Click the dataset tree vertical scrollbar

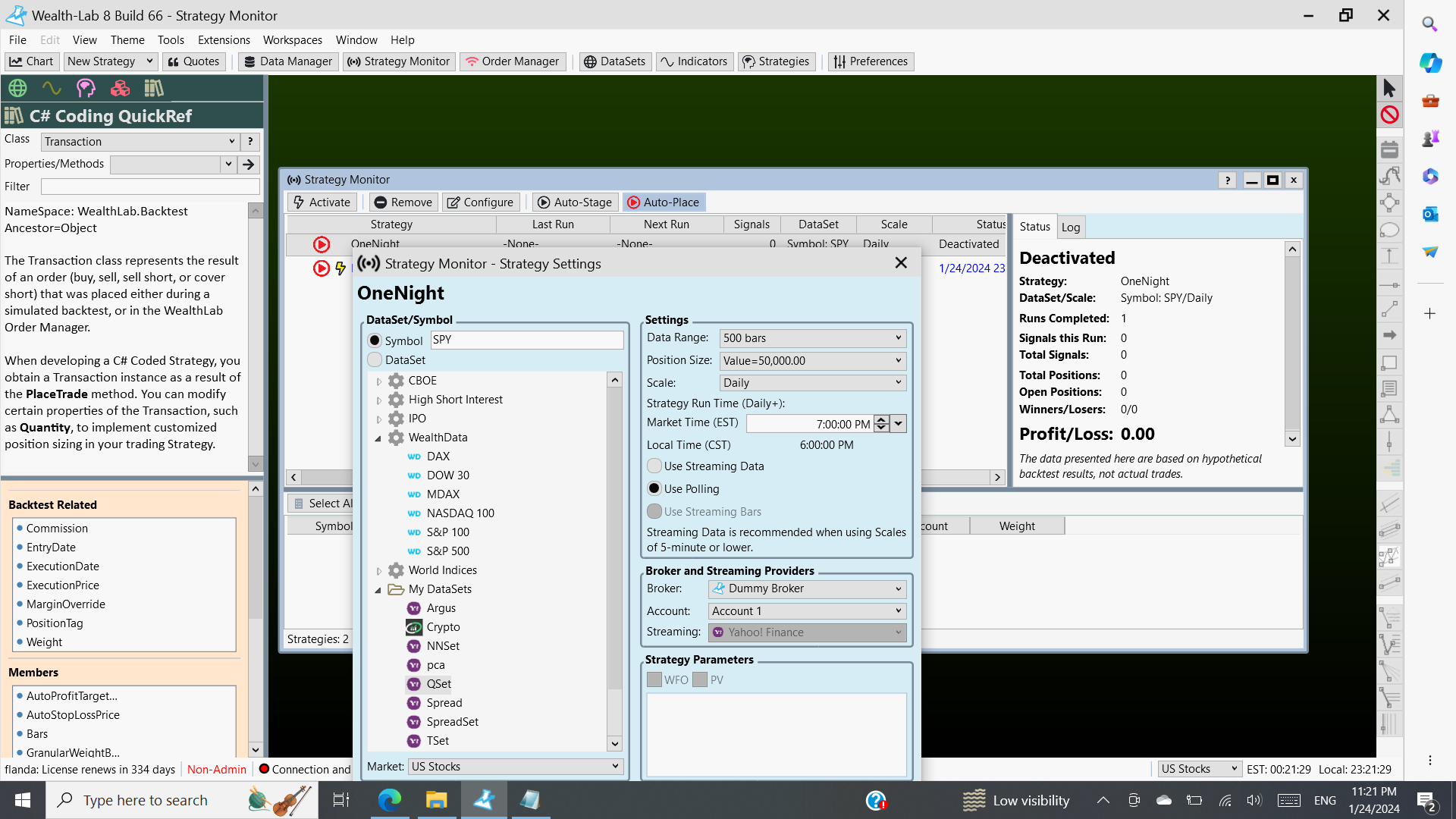point(615,561)
